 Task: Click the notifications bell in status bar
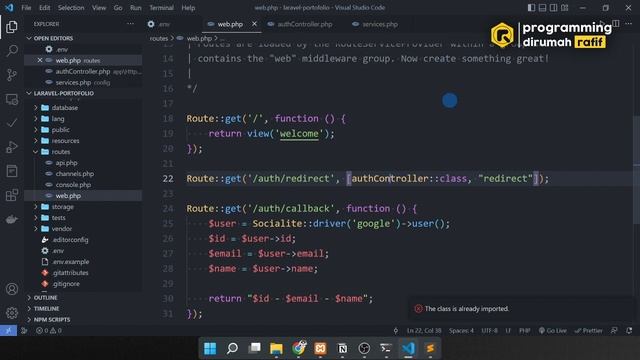point(629,331)
